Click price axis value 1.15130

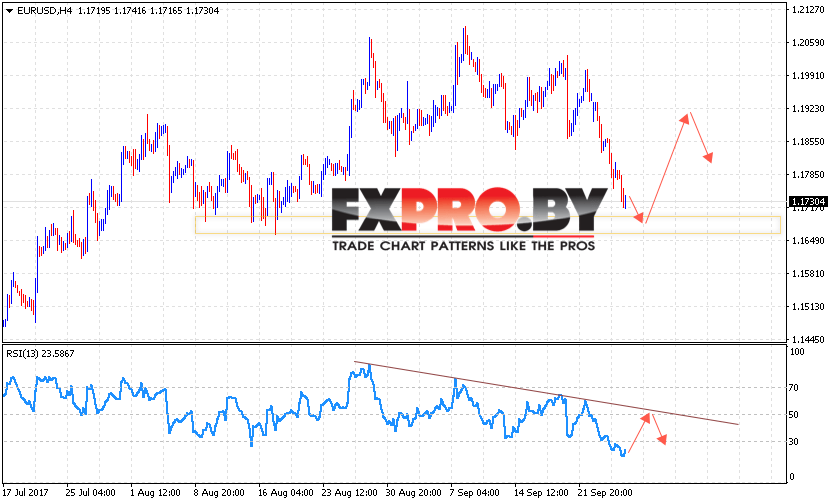(x=808, y=307)
